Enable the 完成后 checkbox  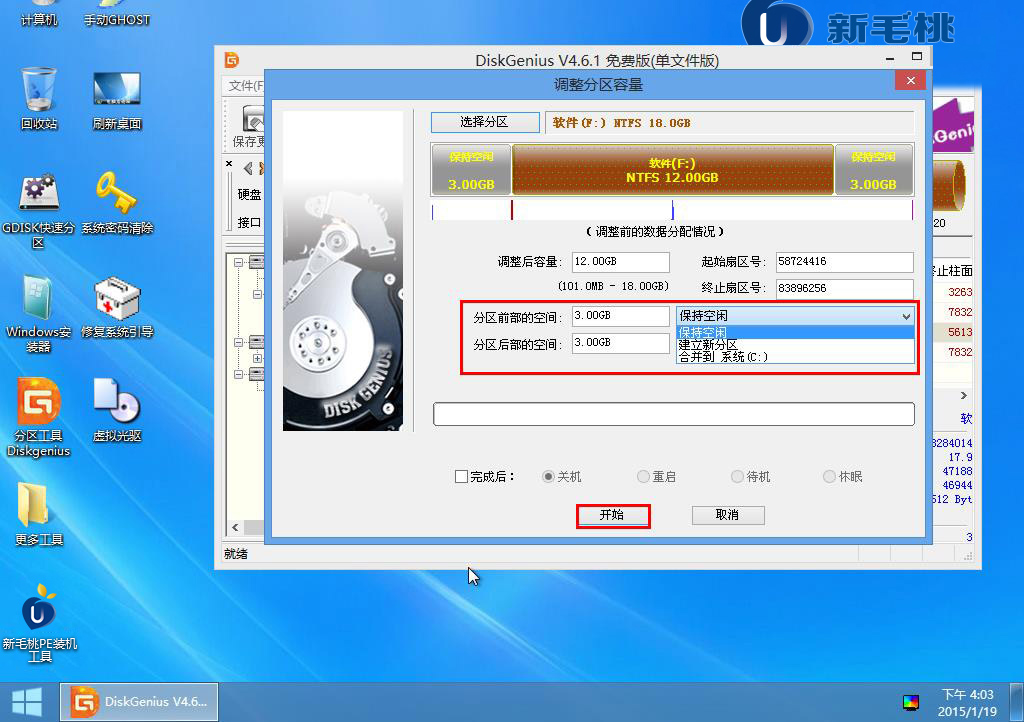(461, 477)
